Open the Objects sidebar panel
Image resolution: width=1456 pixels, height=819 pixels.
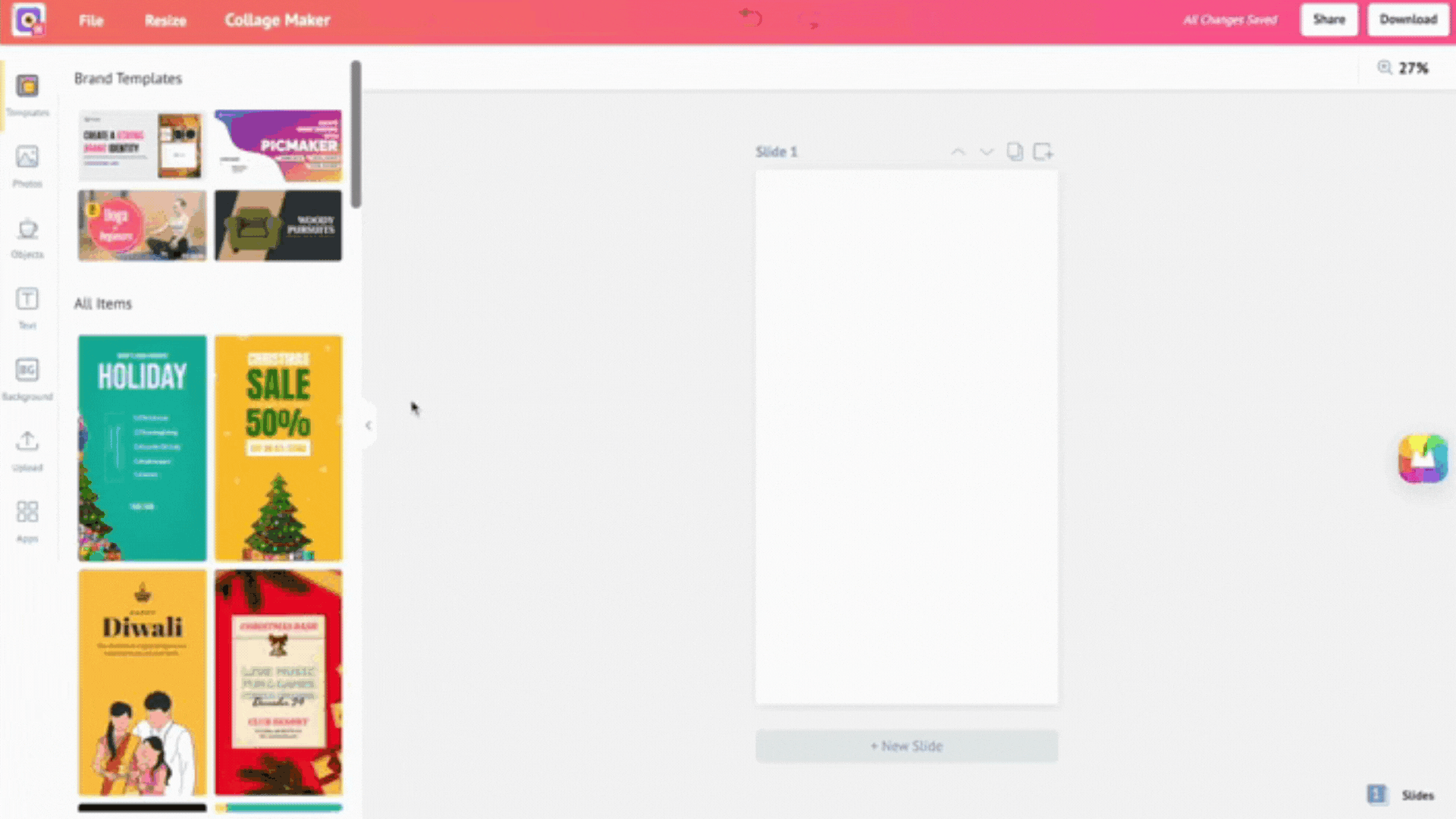[x=27, y=237]
